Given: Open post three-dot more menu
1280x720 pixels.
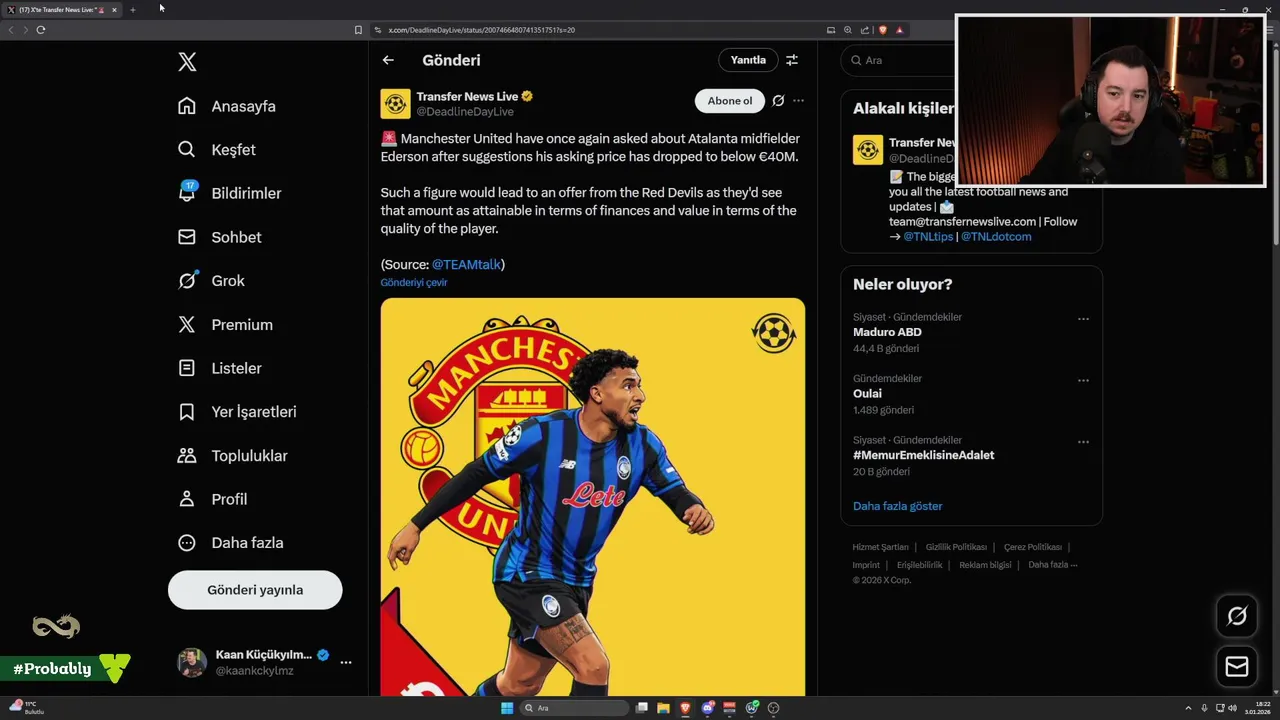Looking at the screenshot, I should 798,101.
